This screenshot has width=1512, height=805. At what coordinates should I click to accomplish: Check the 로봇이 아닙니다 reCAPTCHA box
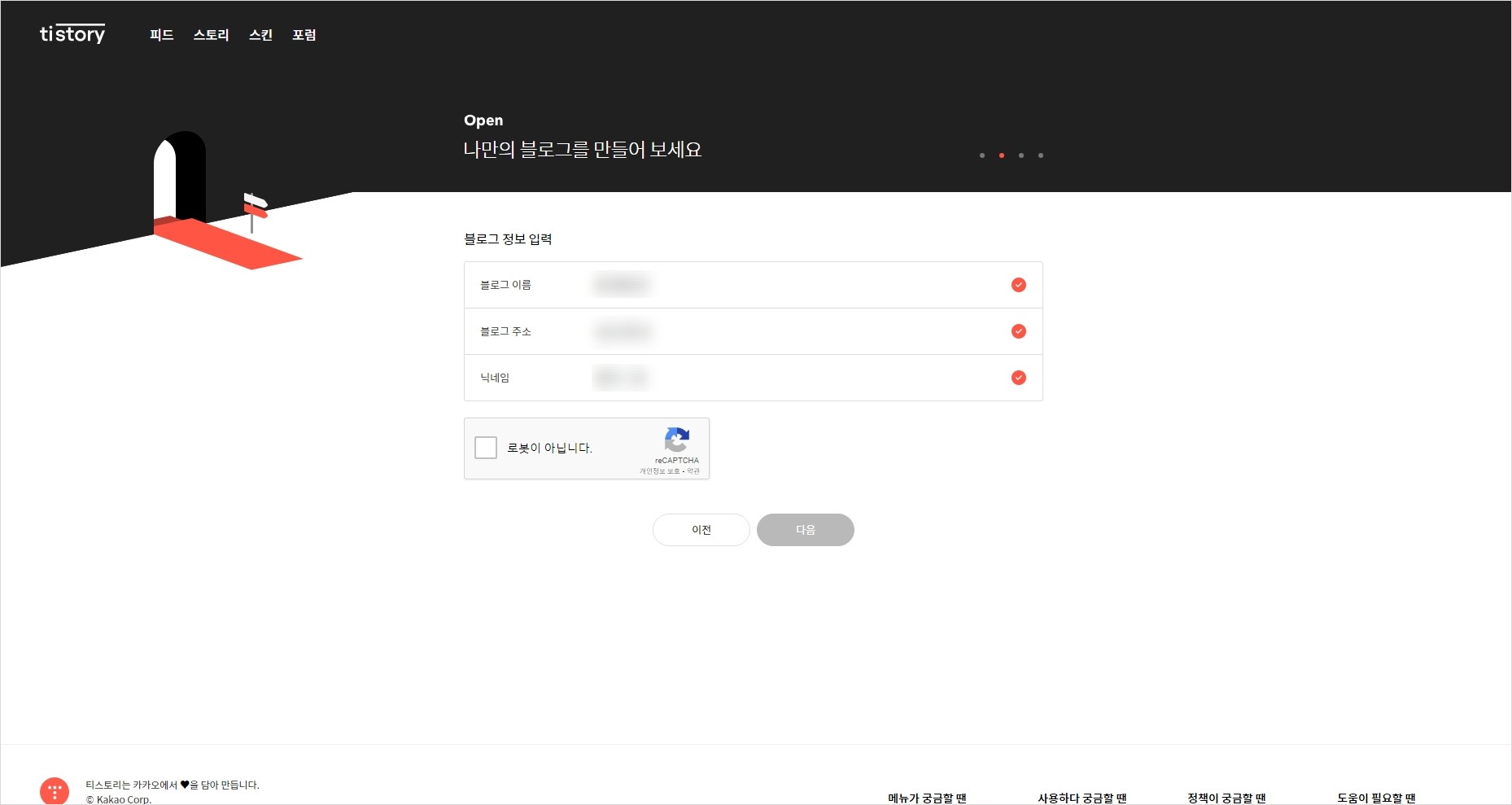pyautogui.click(x=486, y=448)
